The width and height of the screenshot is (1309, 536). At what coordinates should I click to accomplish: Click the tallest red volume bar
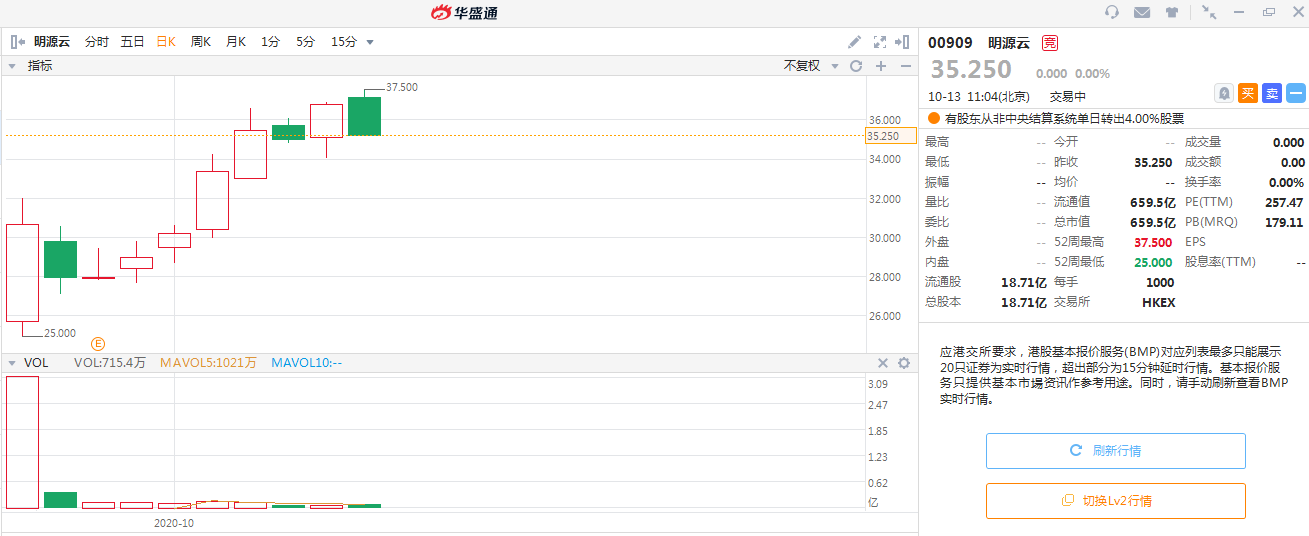pos(22,442)
